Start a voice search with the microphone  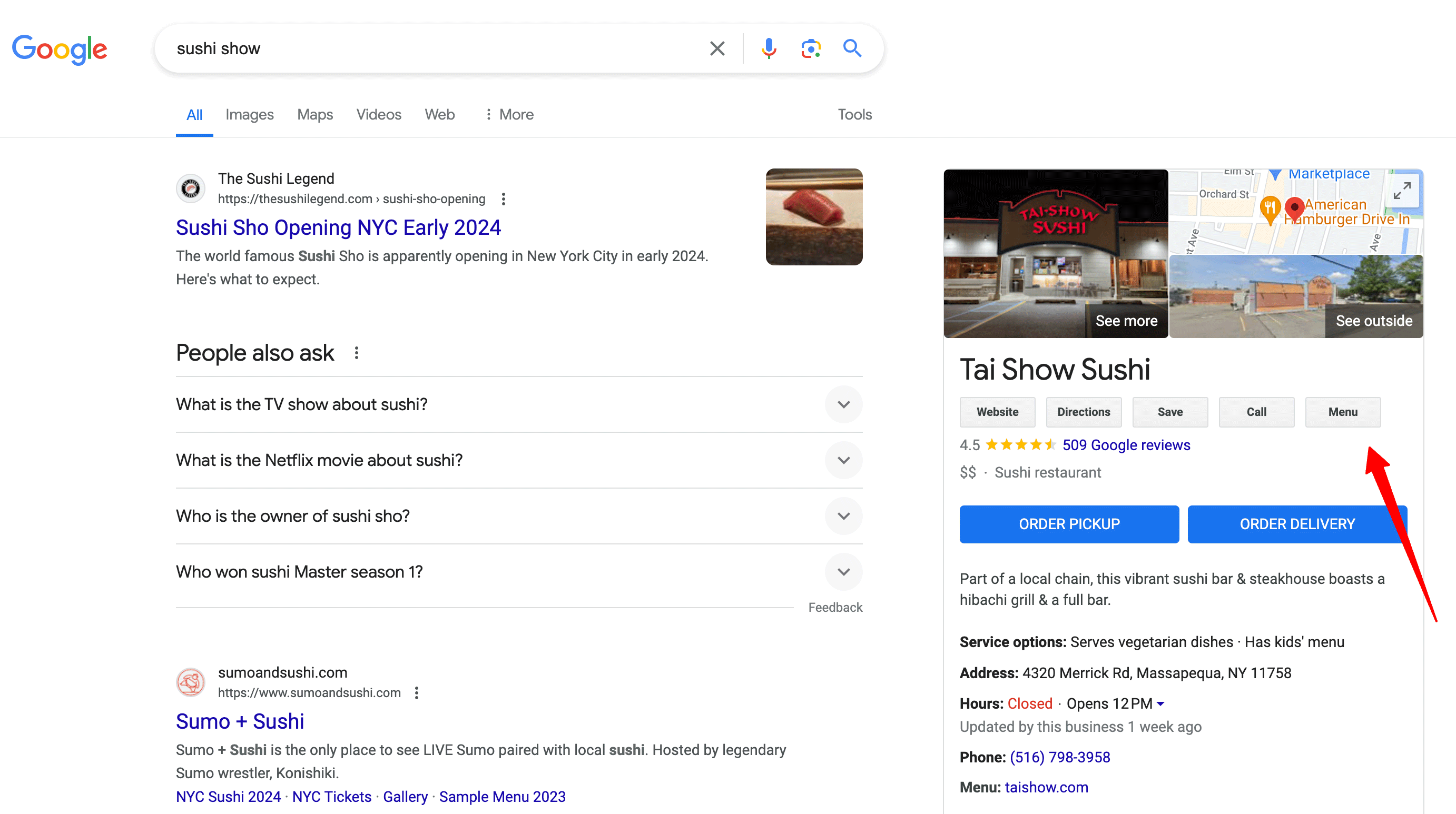[769, 48]
